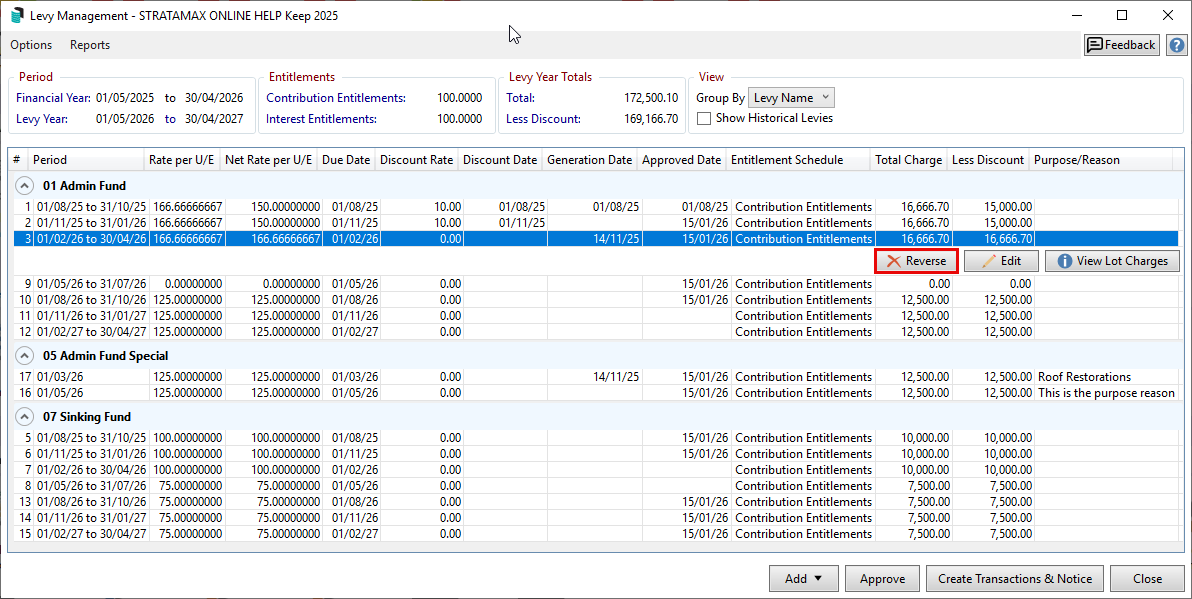This screenshot has height=599, width=1192.
Task: Open the Reports menu
Action: tap(90, 45)
